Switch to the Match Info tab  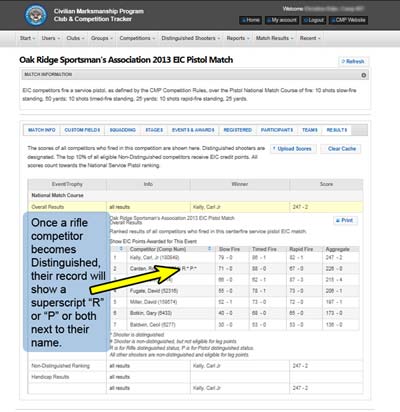(42, 130)
